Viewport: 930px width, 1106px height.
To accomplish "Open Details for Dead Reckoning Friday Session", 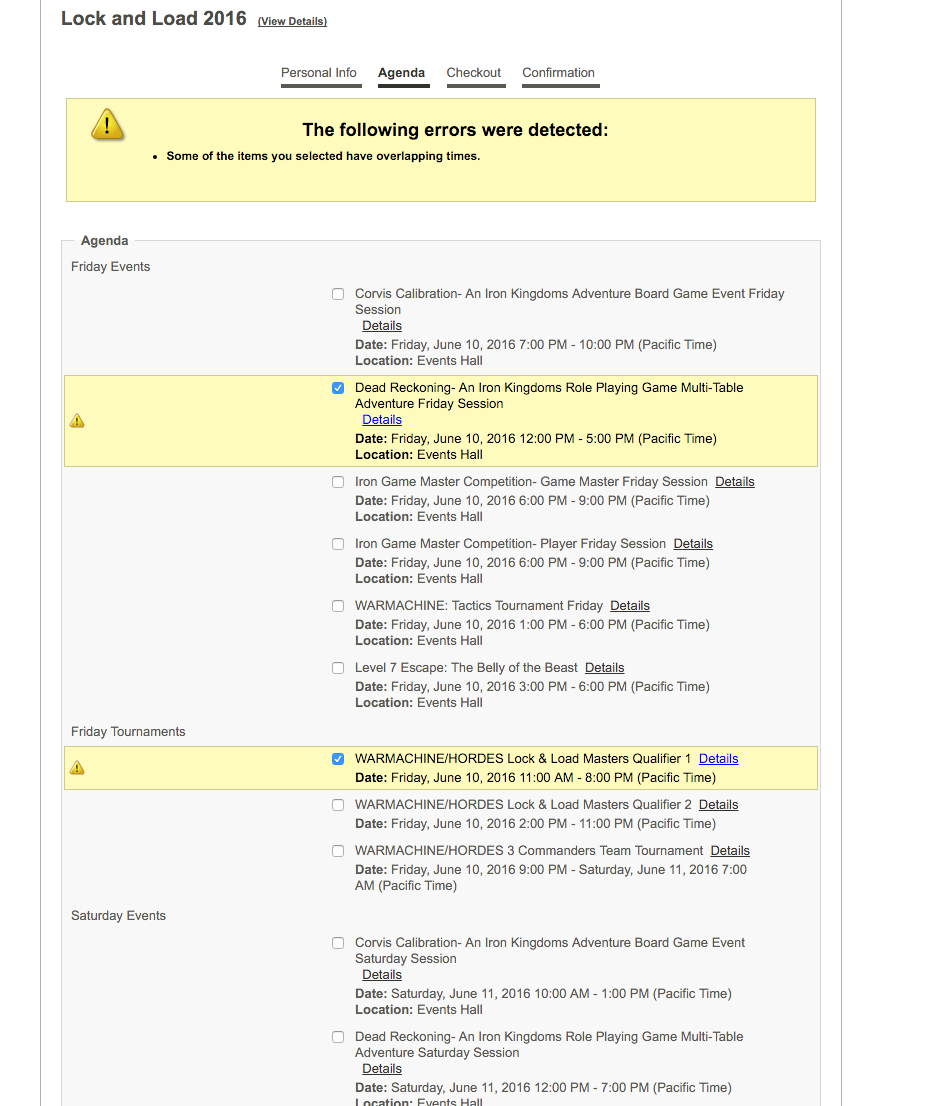I will 382,420.
